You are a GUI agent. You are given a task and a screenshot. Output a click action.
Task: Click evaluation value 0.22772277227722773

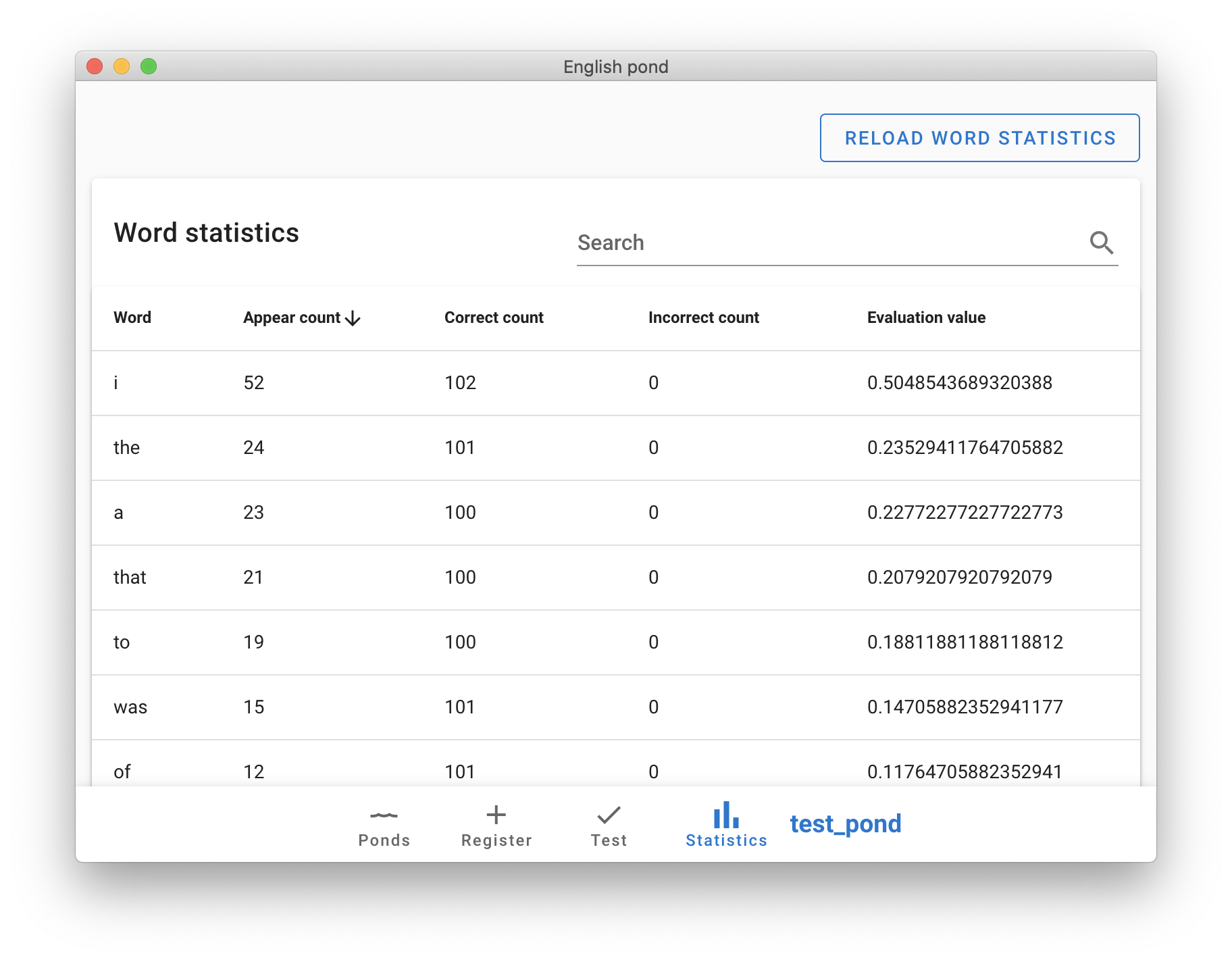tap(965, 513)
